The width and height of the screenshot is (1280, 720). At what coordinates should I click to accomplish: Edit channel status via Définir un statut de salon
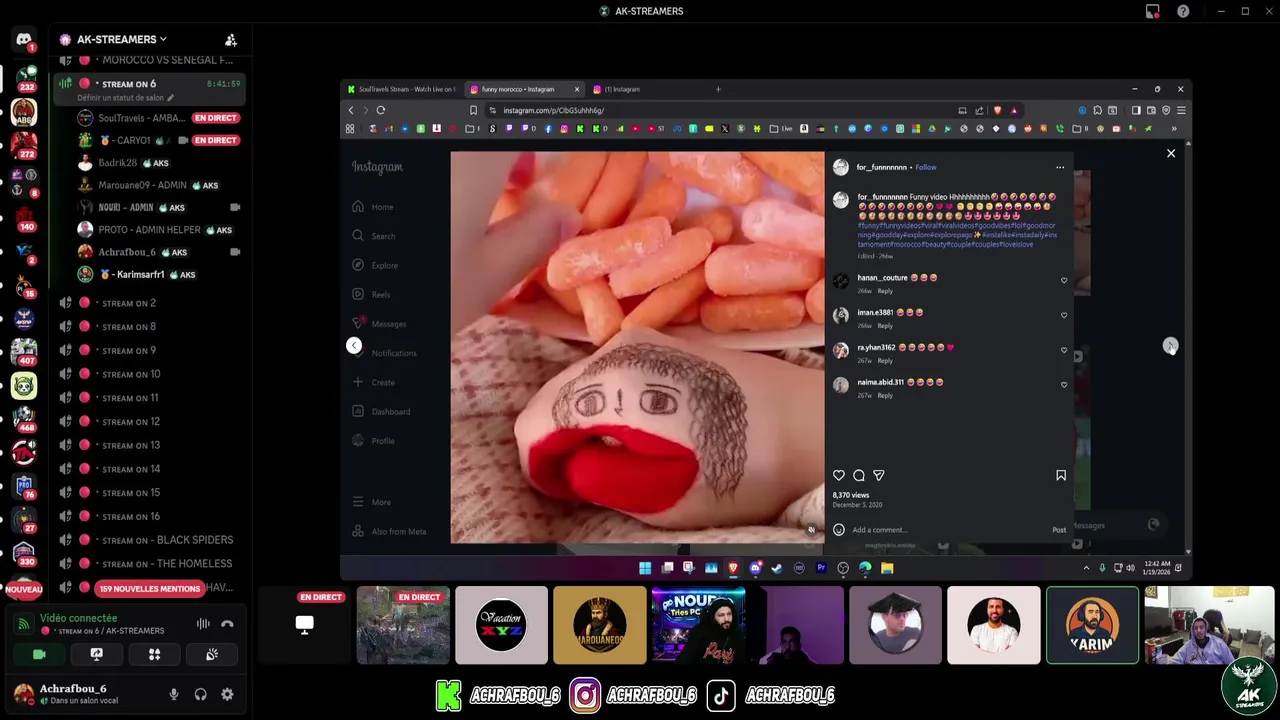(x=126, y=98)
